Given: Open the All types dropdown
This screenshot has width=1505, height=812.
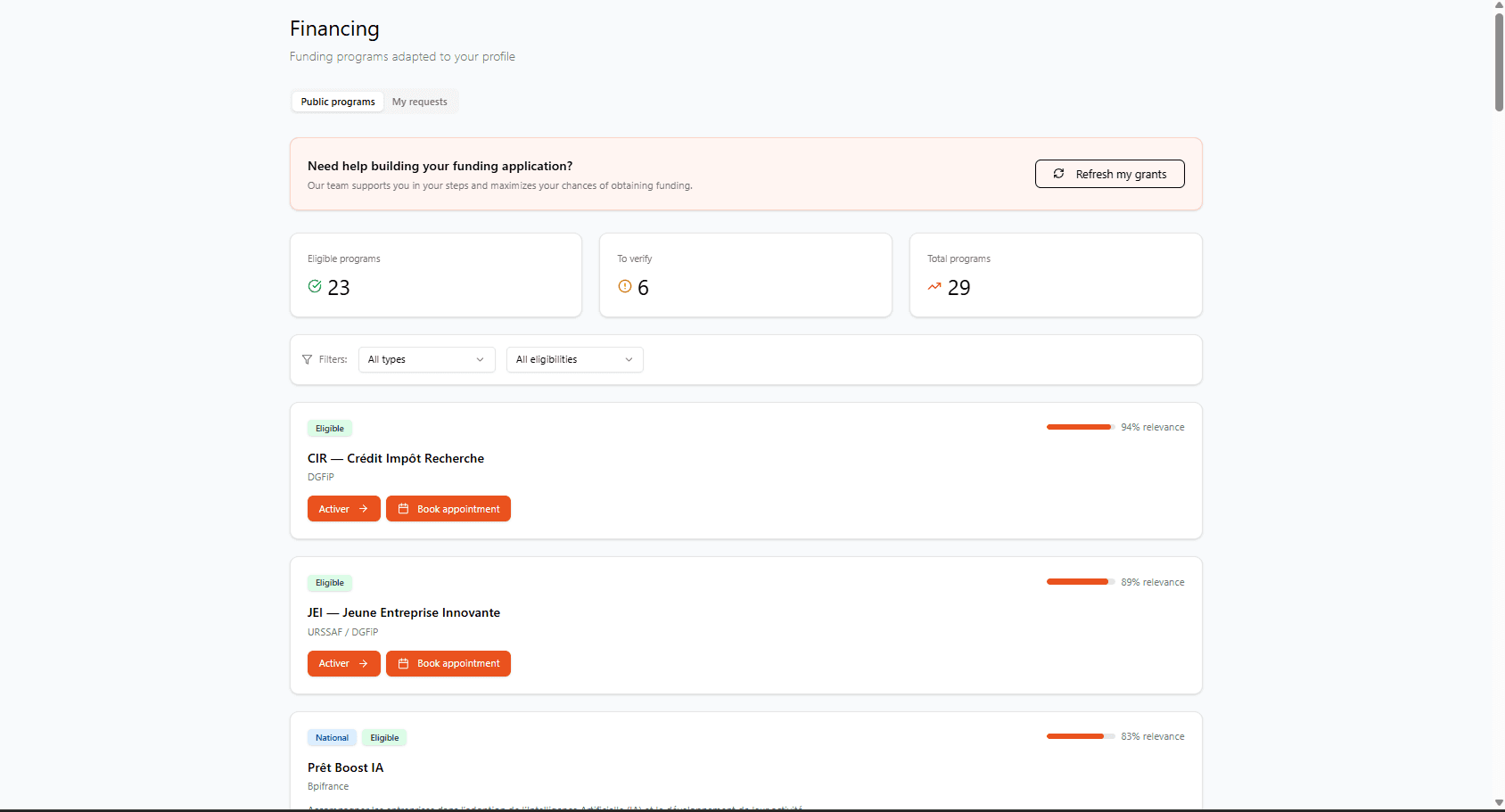Looking at the screenshot, I should tap(426, 359).
